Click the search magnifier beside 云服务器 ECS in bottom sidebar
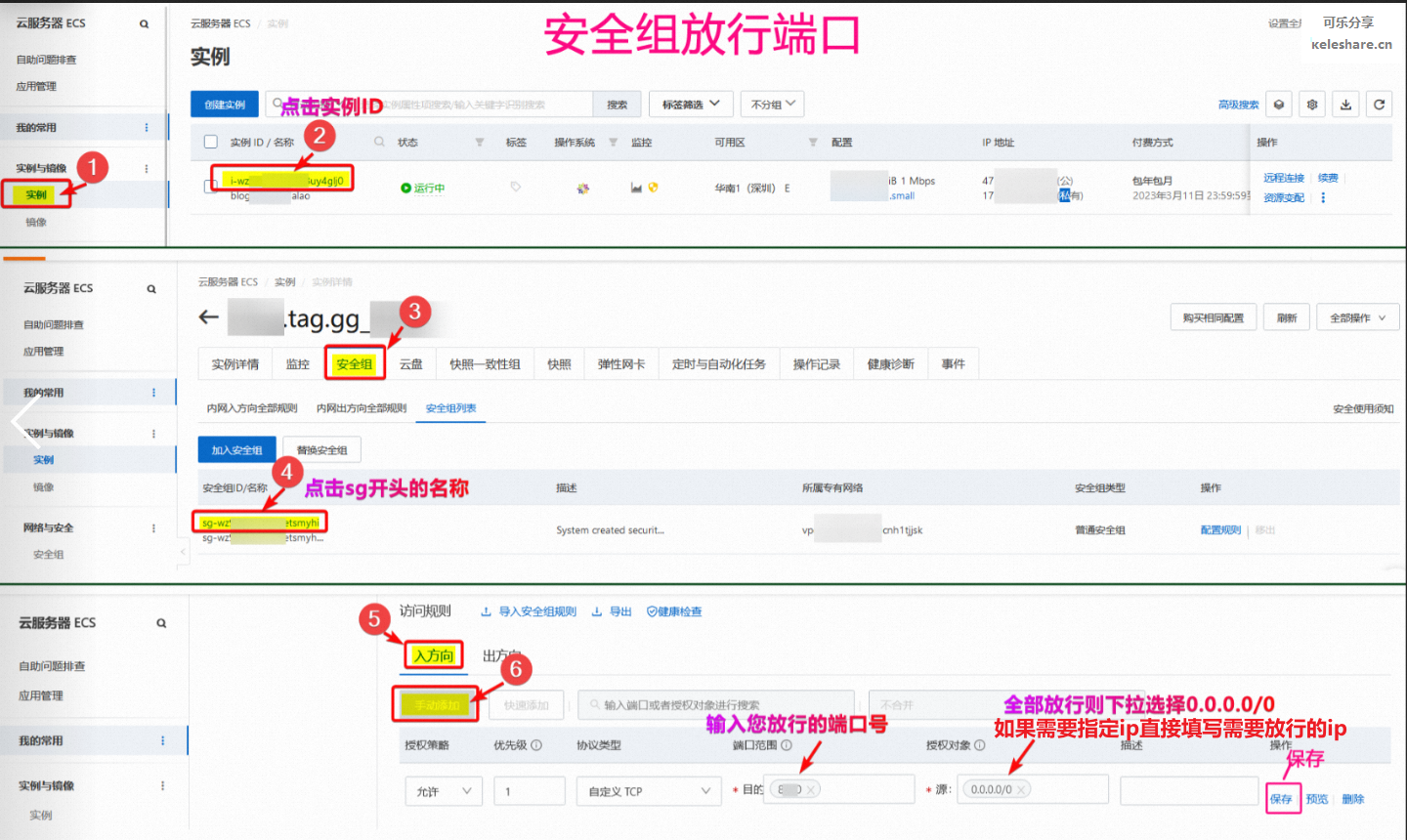This screenshot has height=840, width=1407. tap(161, 623)
